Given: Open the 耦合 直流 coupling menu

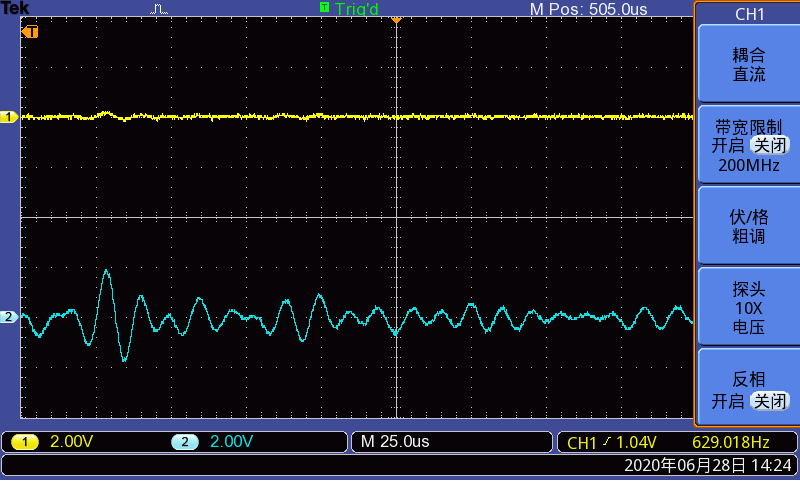Looking at the screenshot, I should tap(748, 64).
